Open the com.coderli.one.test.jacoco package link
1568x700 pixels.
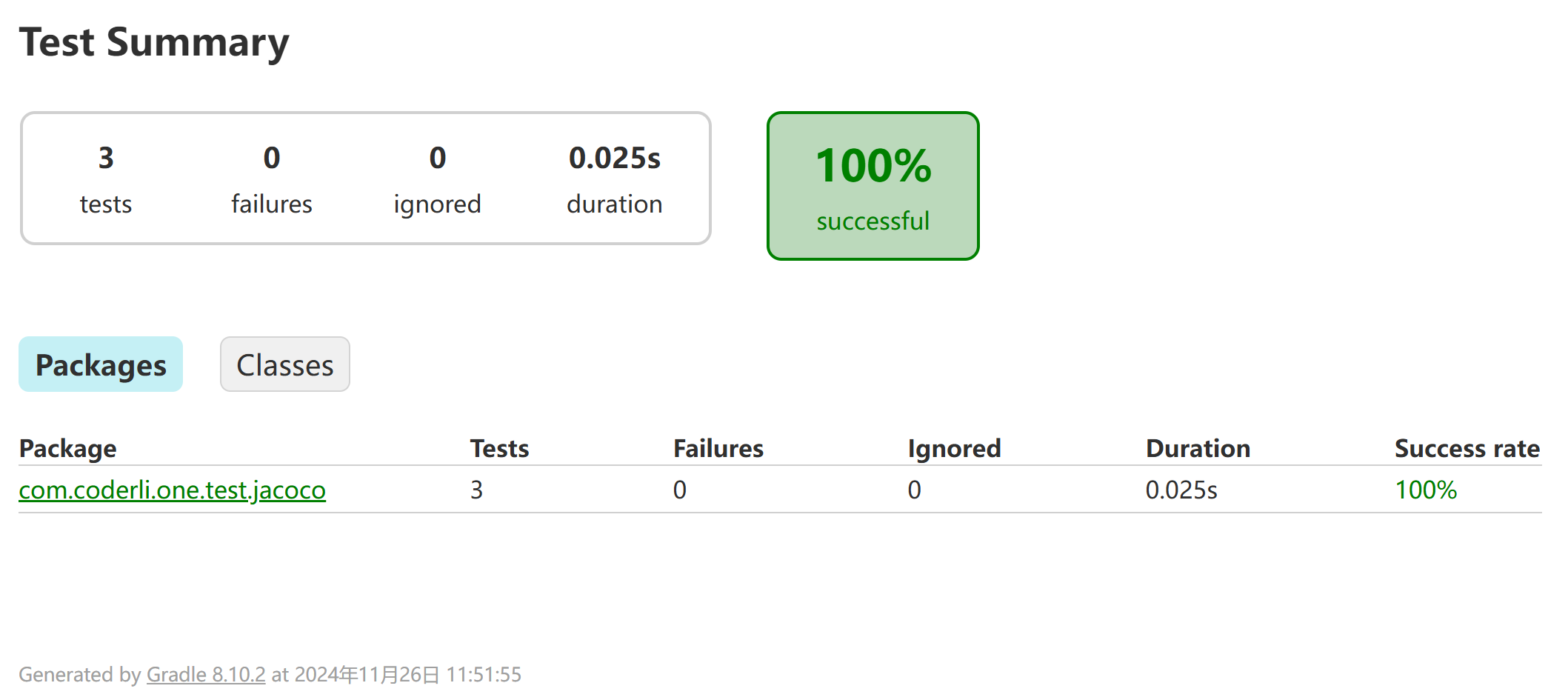pos(172,490)
